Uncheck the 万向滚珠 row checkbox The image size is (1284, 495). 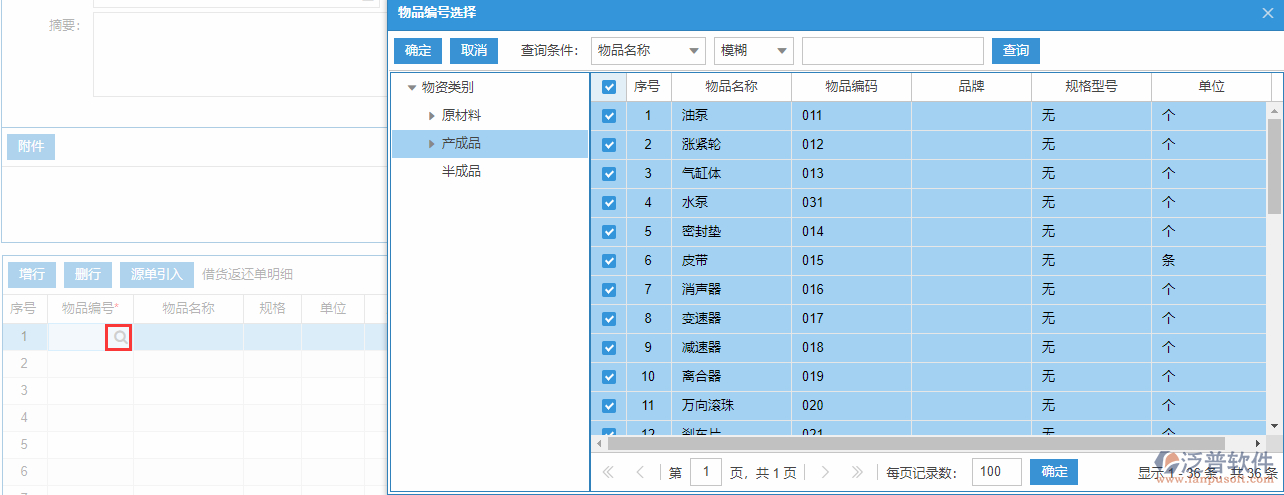609,406
